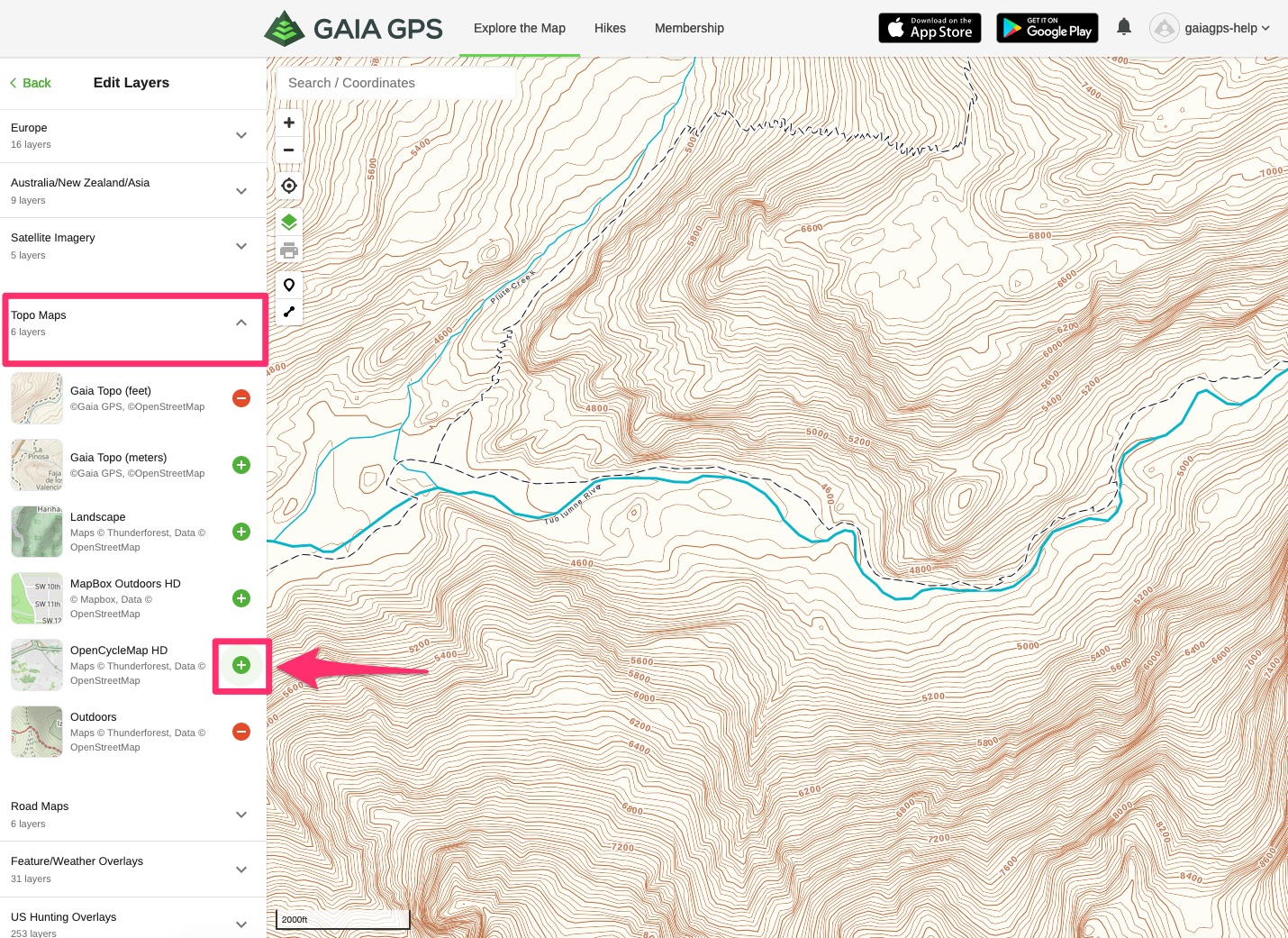Image resolution: width=1288 pixels, height=938 pixels.
Task: Click the OpenCycleMap HD layer name
Action: [x=119, y=651]
